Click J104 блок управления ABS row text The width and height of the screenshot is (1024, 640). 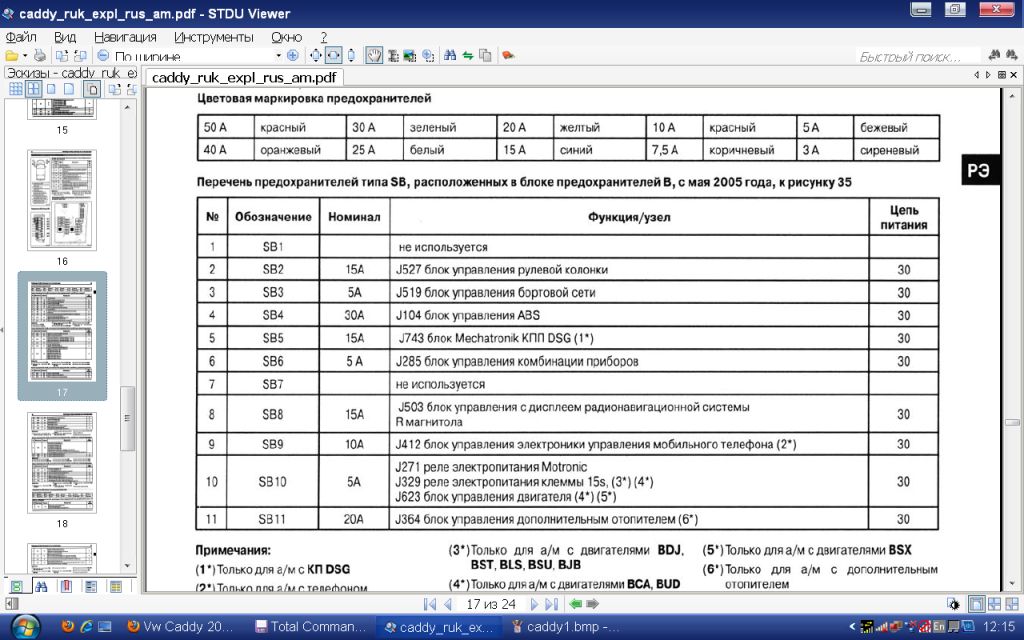click(468, 315)
